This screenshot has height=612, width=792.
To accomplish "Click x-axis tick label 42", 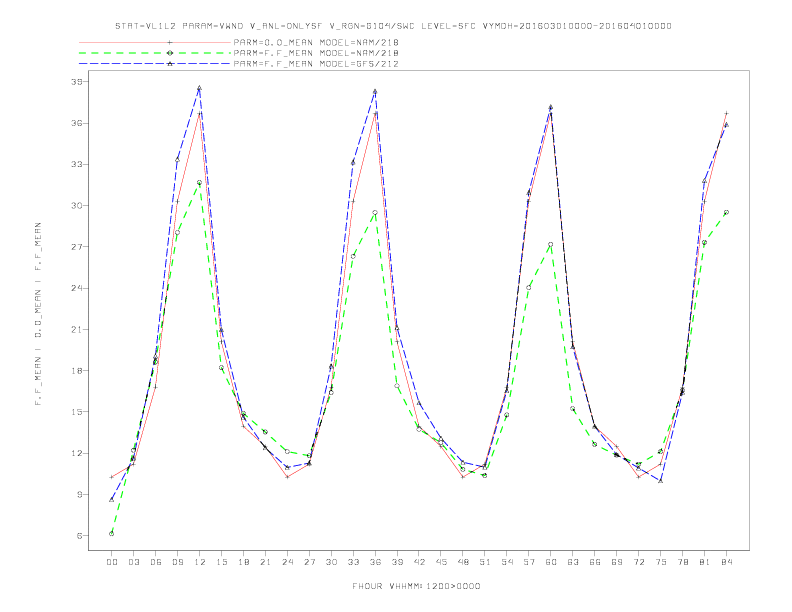I will coord(419,562).
